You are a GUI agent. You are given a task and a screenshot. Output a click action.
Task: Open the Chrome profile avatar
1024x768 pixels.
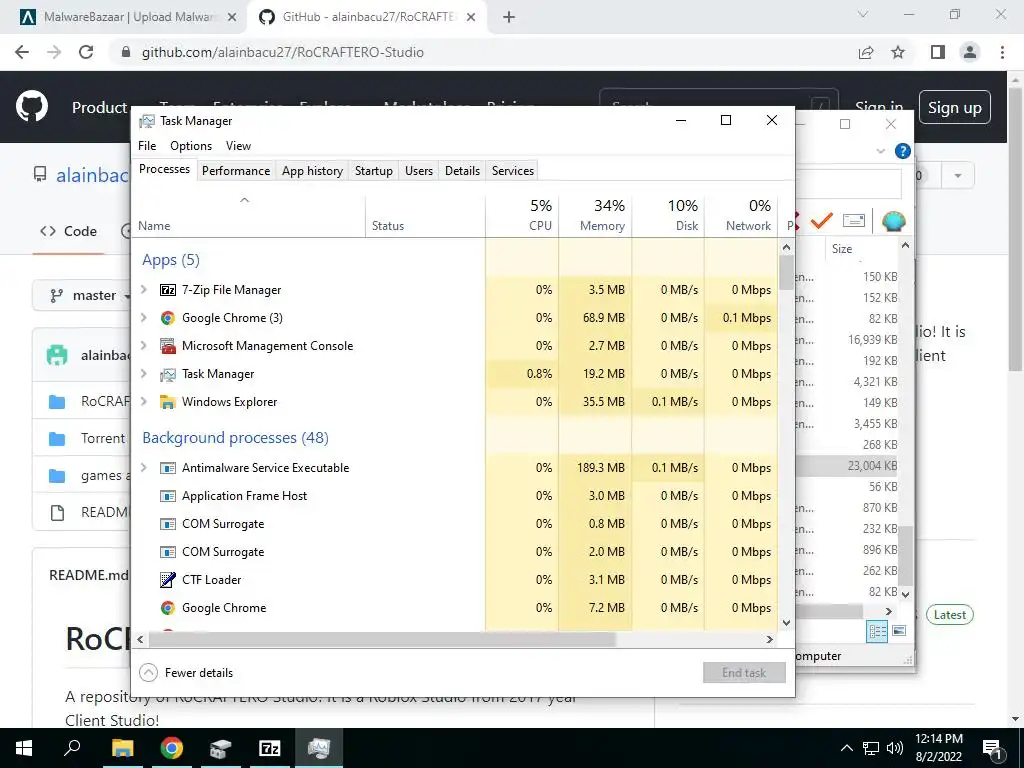click(x=970, y=52)
